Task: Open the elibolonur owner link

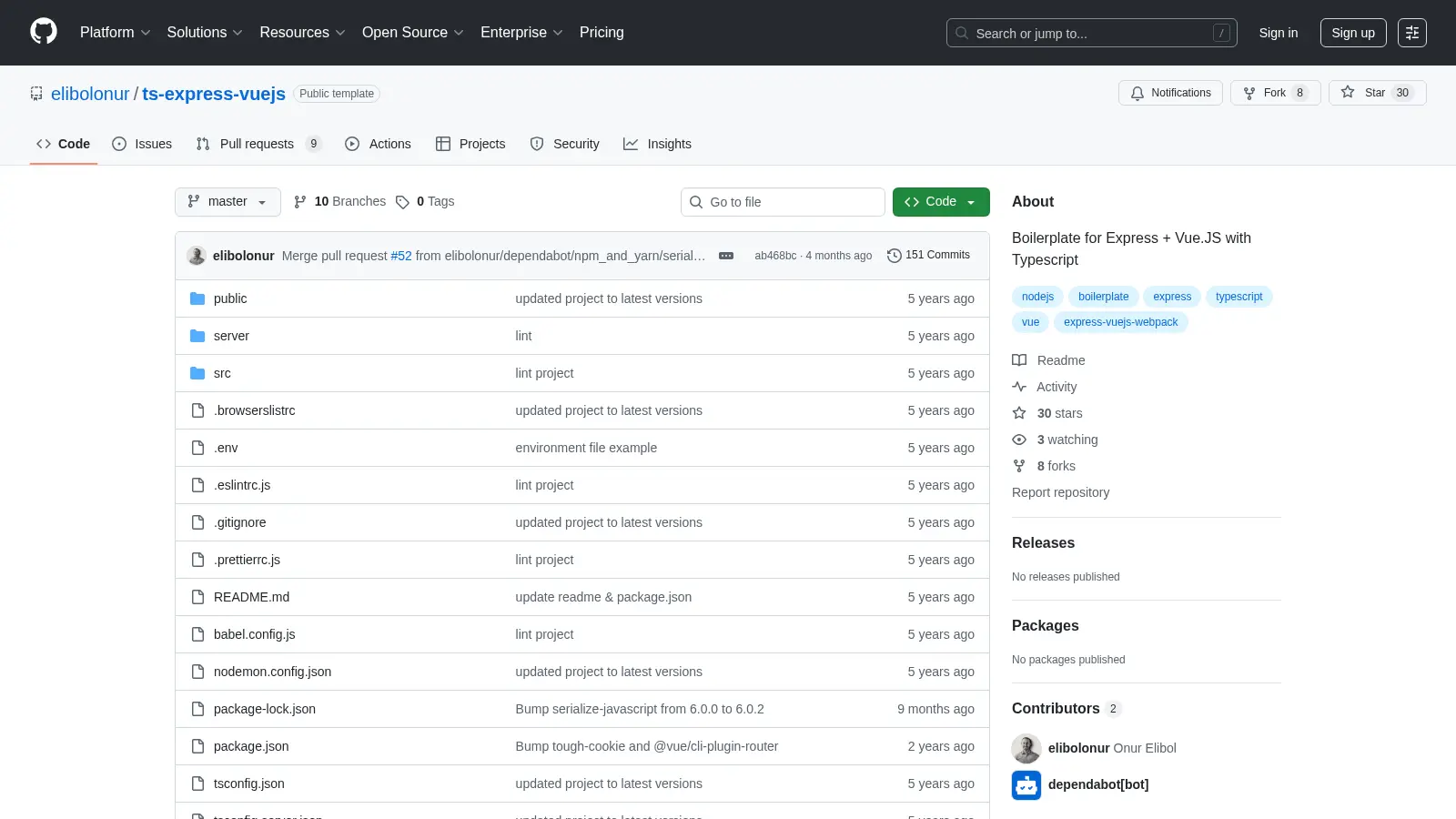Action: [90, 94]
